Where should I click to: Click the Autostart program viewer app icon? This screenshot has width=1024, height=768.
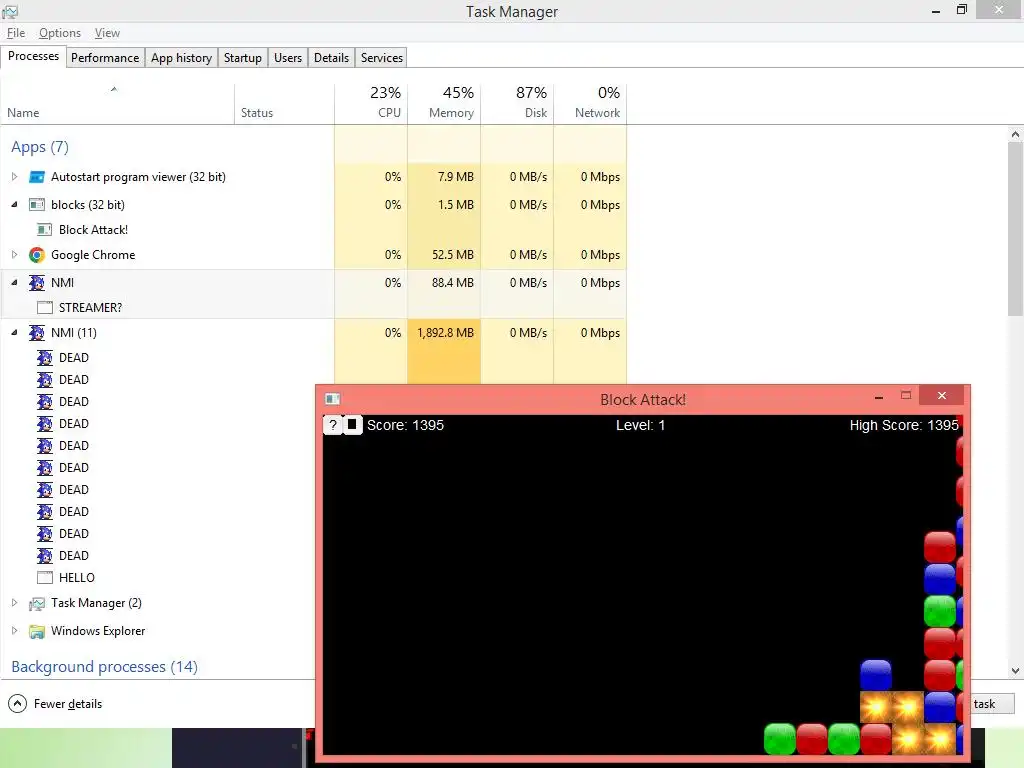pos(37,177)
